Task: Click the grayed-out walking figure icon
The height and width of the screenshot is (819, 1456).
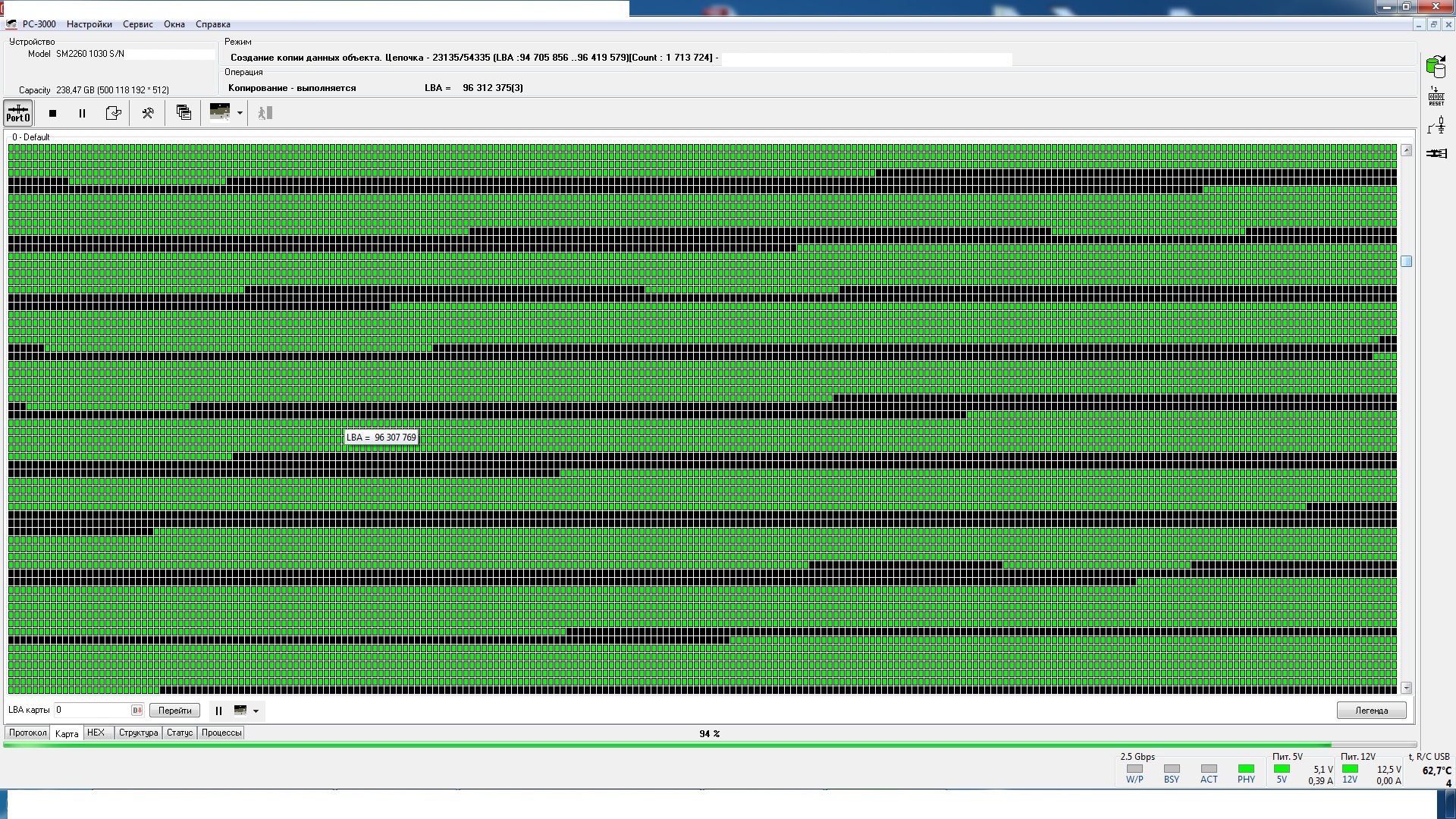Action: coord(265,113)
